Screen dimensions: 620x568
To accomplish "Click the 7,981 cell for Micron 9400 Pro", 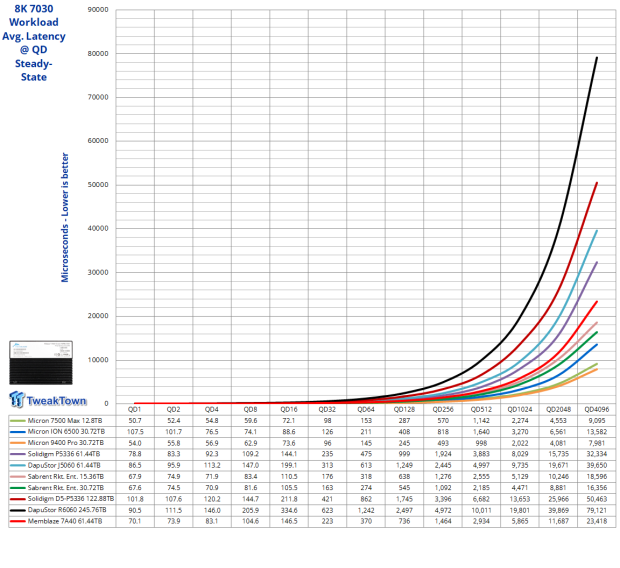I will coord(597,443).
